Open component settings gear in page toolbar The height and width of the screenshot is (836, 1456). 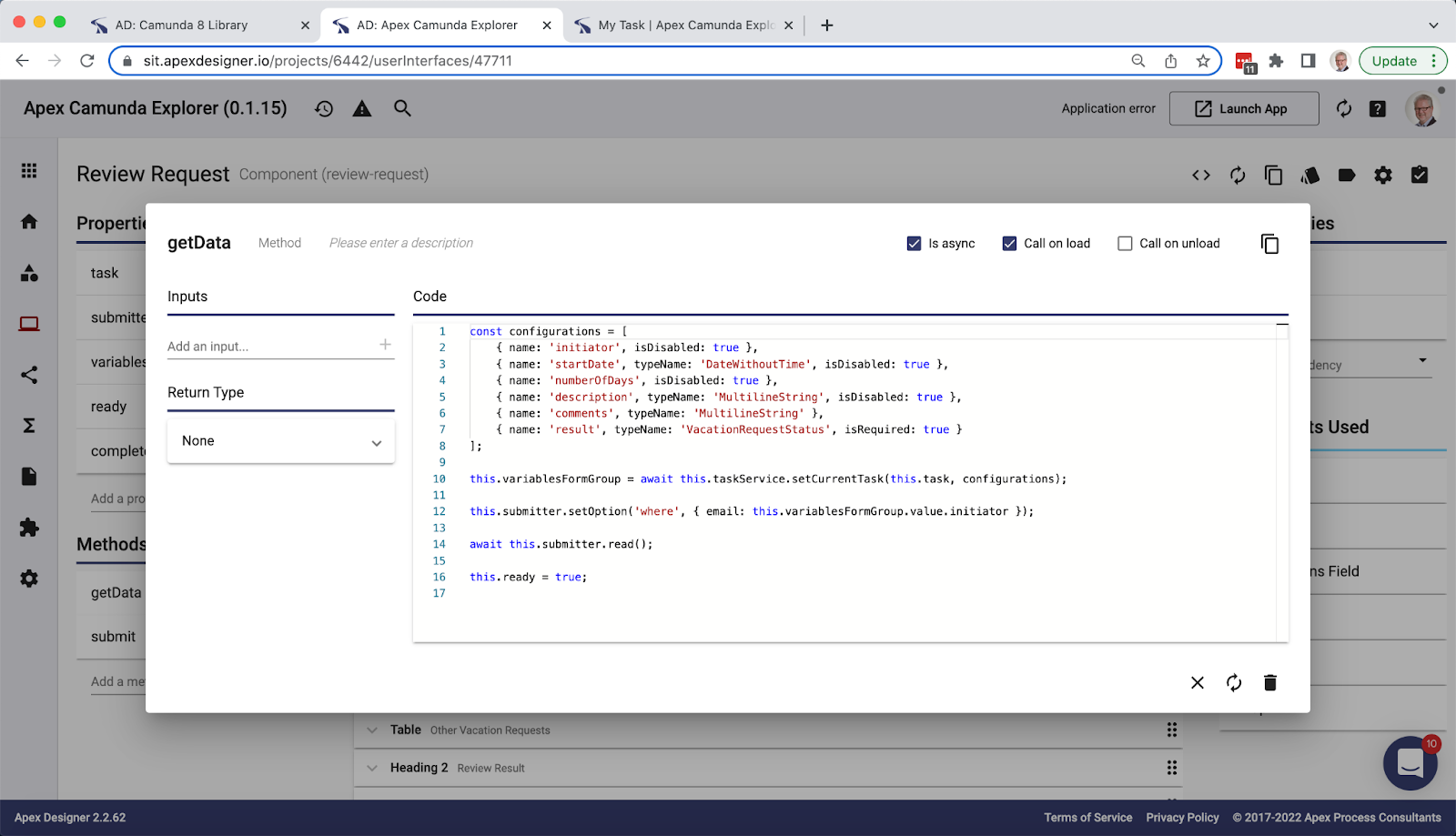click(x=1383, y=176)
